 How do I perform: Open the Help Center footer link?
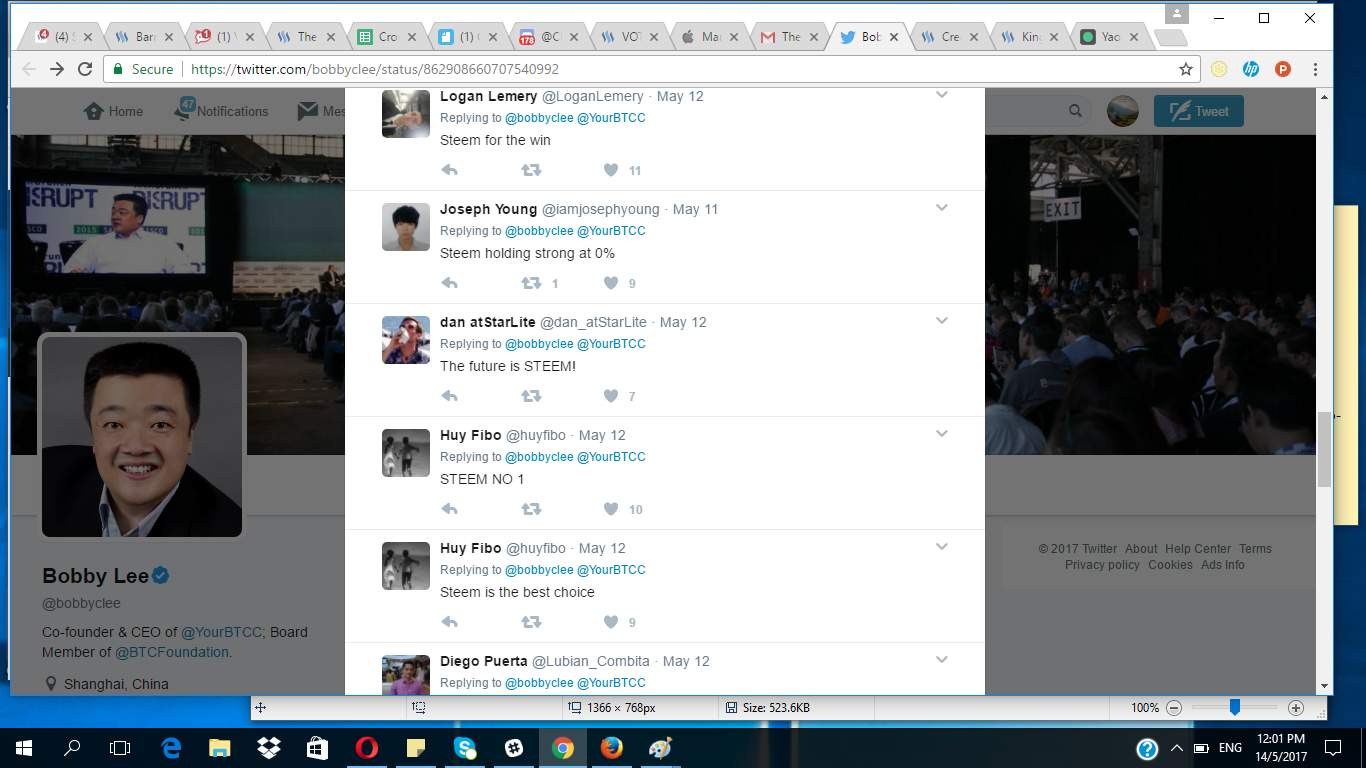point(1198,549)
